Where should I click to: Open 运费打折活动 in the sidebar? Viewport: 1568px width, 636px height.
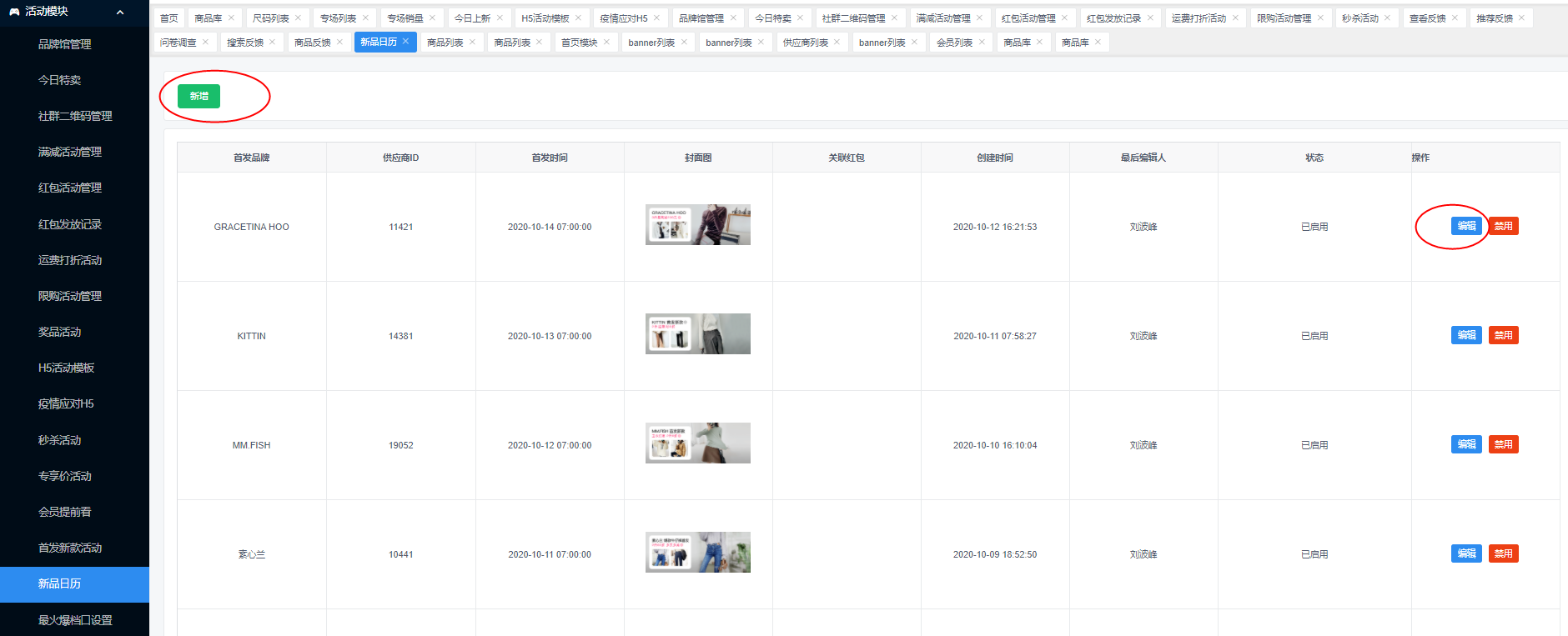(x=74, y=260)
